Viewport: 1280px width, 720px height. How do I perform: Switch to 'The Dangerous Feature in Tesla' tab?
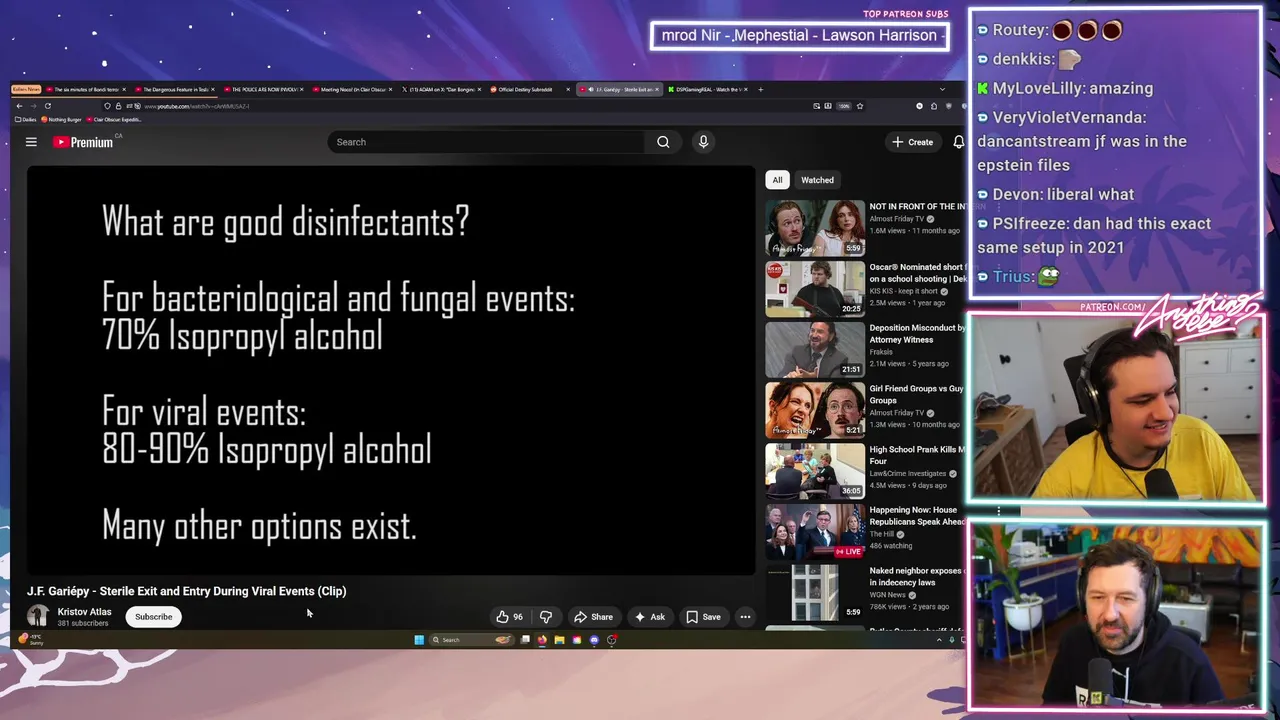(x=175, y=90)
